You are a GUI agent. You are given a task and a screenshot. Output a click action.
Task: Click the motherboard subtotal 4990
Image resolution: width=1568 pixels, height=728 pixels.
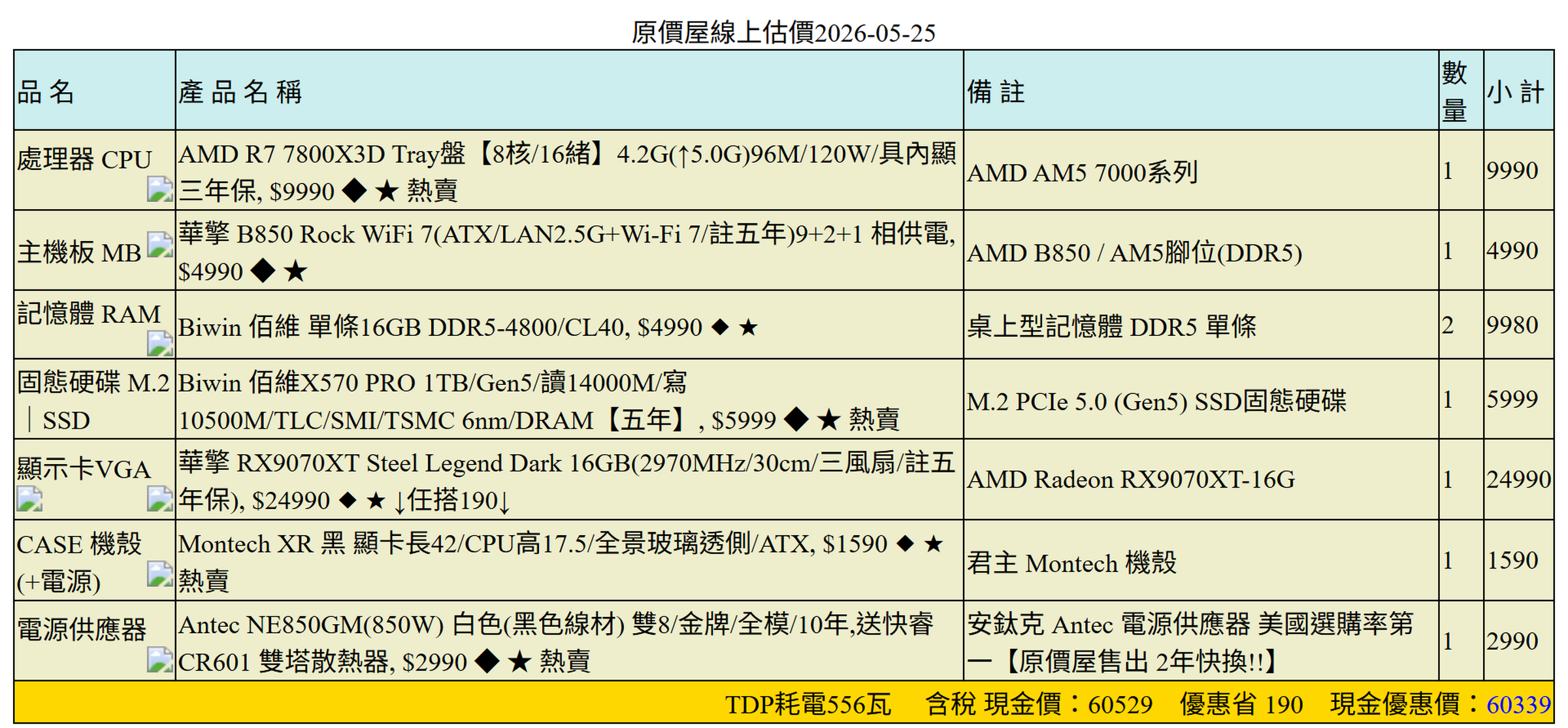(x=1512, y=251)
